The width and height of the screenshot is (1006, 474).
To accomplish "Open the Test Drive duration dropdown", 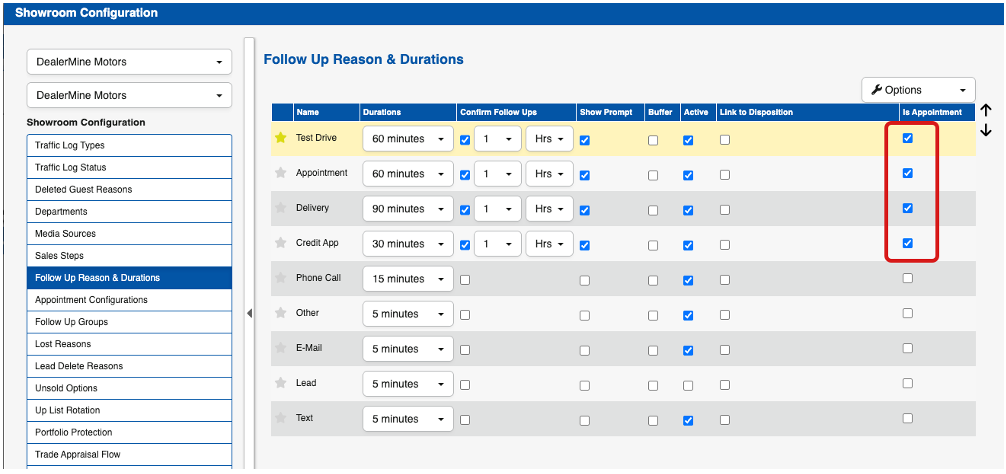I will coord(407,139).
